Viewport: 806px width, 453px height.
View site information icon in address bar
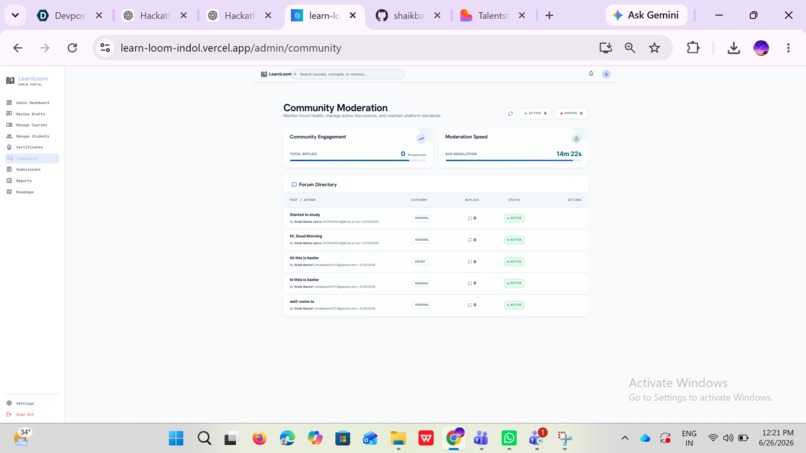pos(105,48)
